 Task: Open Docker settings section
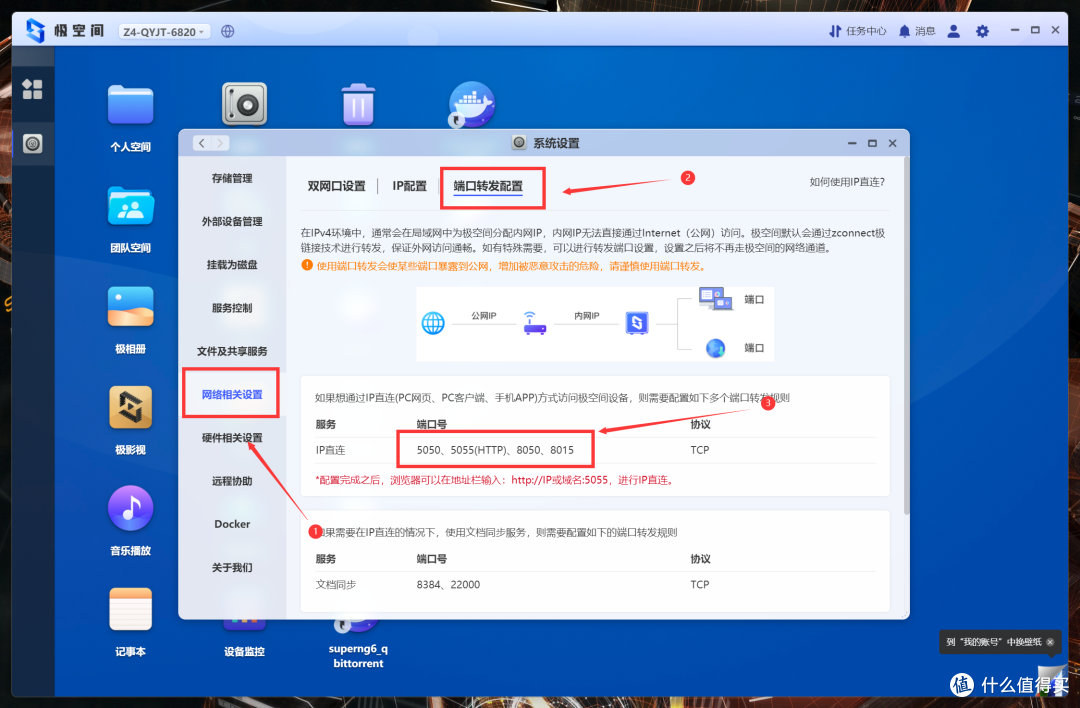pos(231,524)
